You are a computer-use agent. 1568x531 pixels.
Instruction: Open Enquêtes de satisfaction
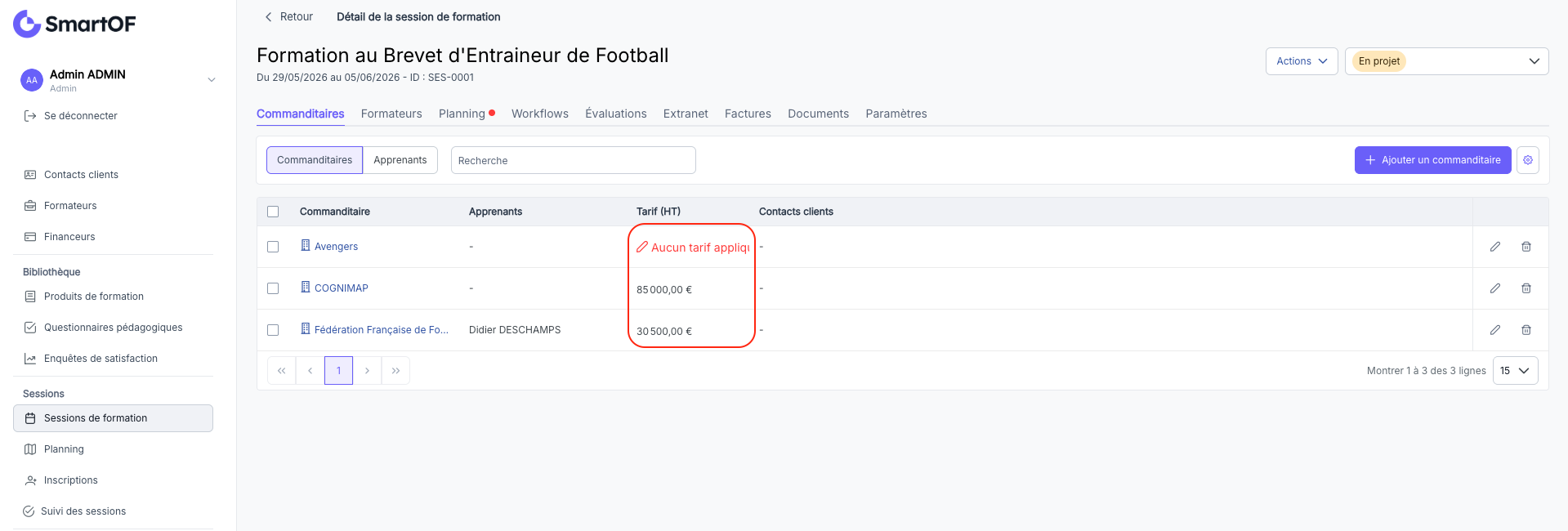(x=91, y=359)
